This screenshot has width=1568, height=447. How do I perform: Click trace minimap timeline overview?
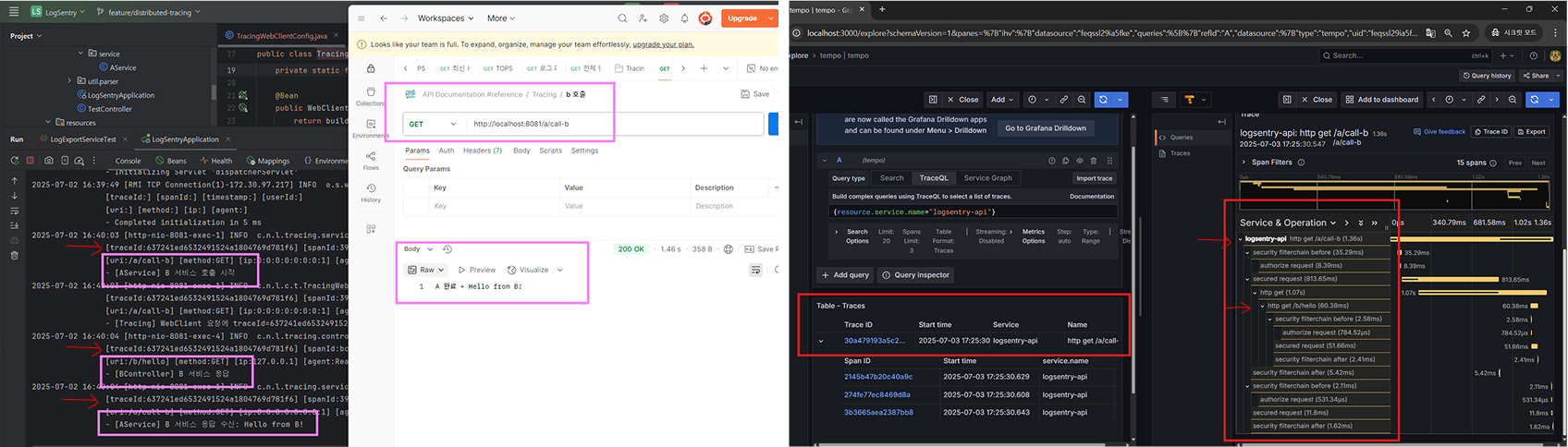1395,196
